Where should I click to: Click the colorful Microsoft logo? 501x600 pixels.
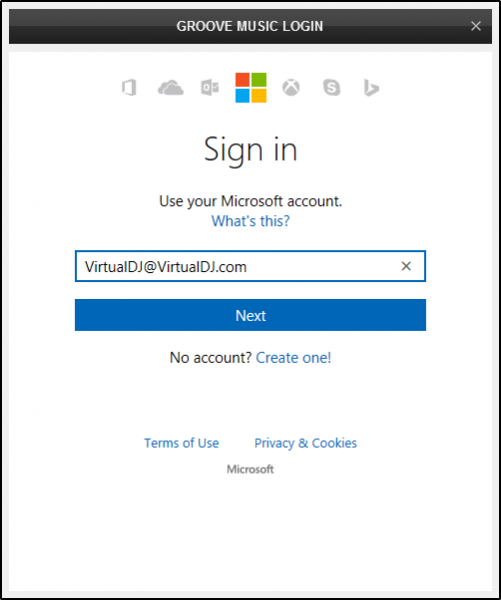pos(251,88)
